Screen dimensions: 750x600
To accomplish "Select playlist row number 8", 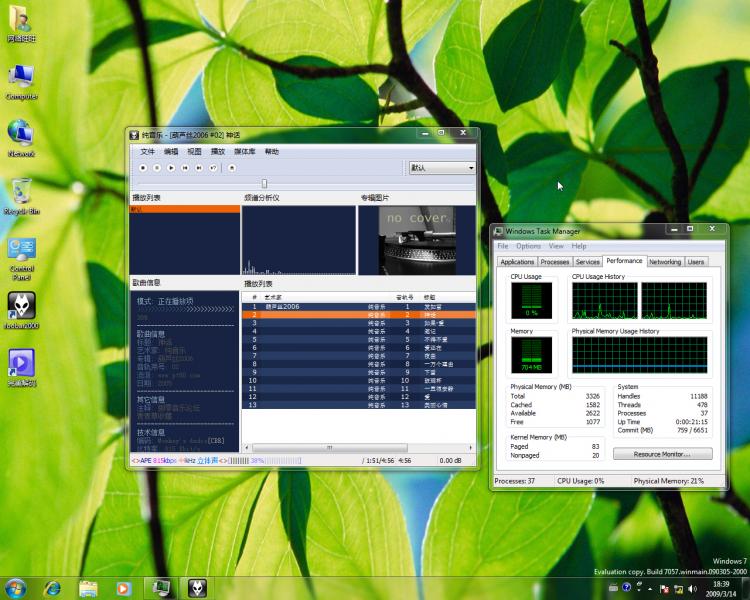I will pyautogui.click(x=359, y=364).
